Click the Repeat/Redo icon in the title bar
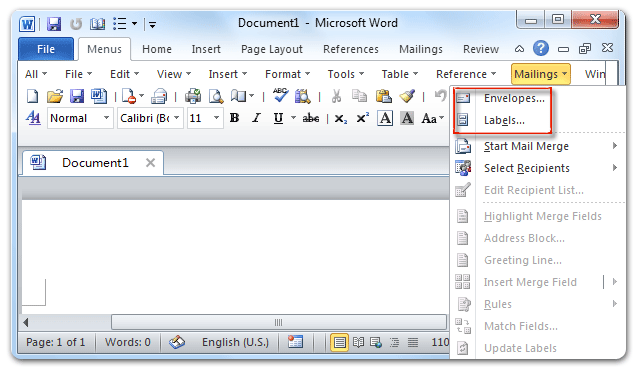The image size is (642, 370). [76, 24]
